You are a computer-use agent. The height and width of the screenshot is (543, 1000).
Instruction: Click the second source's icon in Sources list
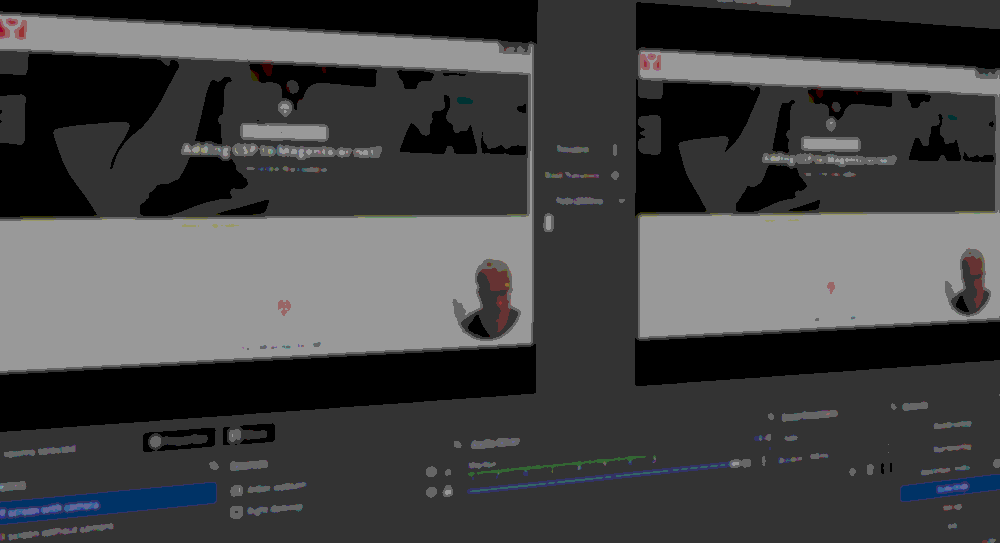(237, 511)
